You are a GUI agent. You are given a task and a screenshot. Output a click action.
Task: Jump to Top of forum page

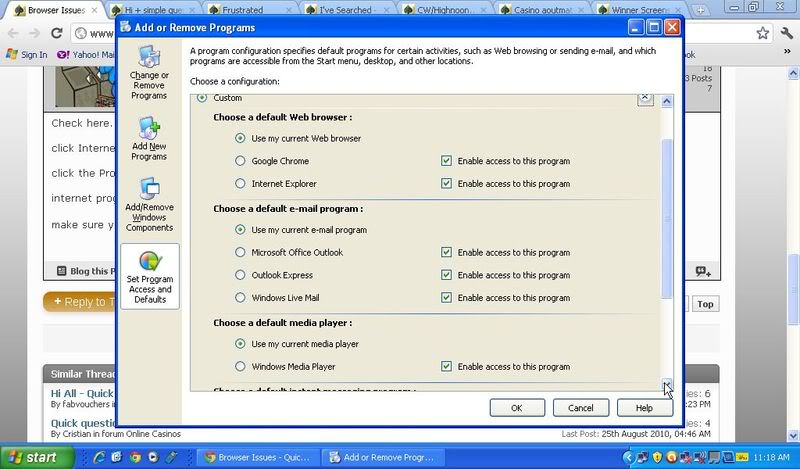(x=705, y=304)
